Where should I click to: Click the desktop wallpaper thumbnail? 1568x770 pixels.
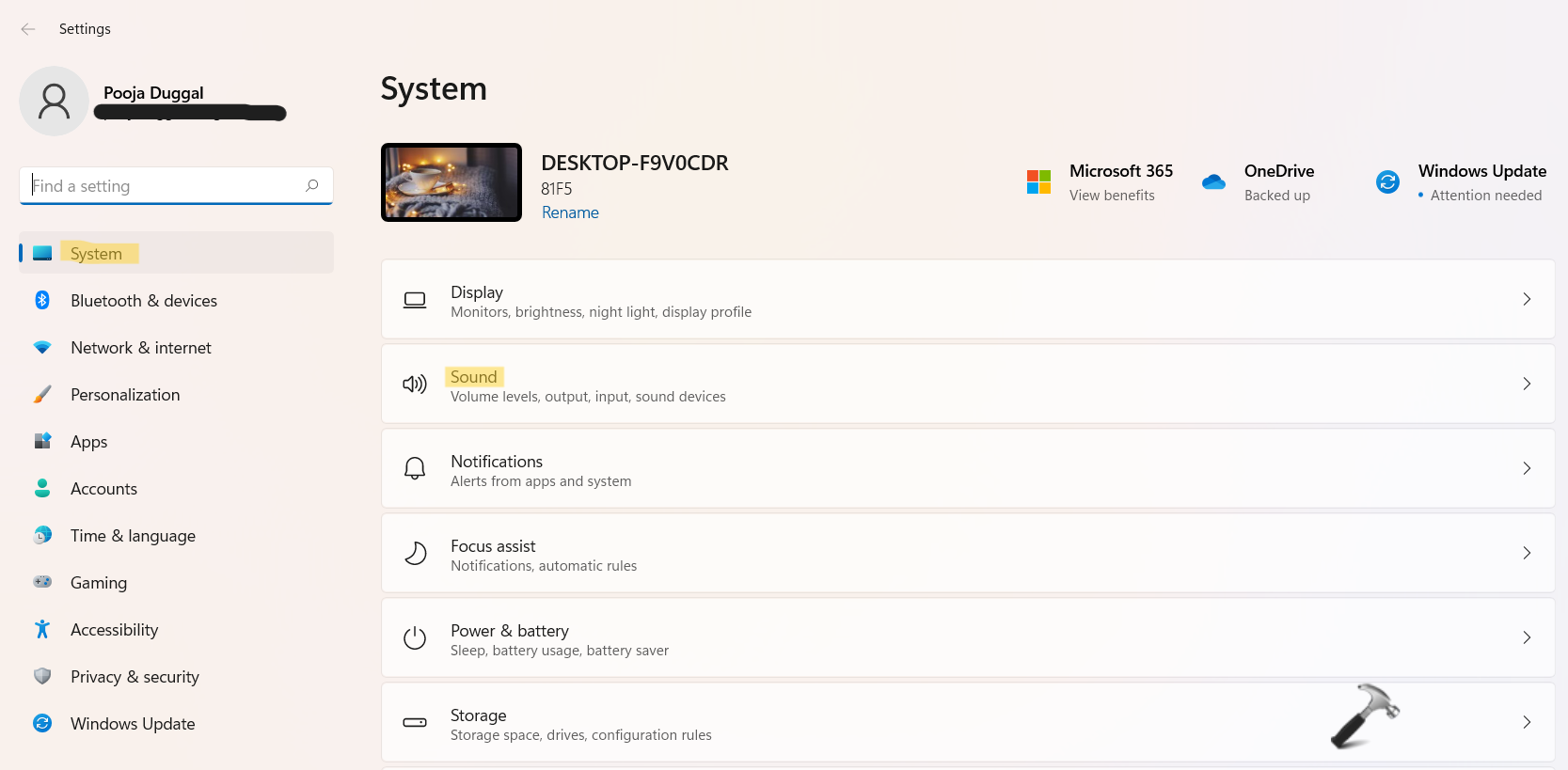point(451,182)
